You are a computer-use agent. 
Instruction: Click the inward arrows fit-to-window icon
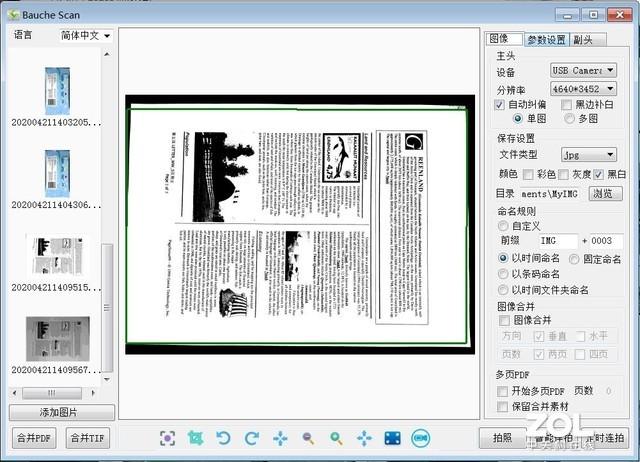(280, 438)
